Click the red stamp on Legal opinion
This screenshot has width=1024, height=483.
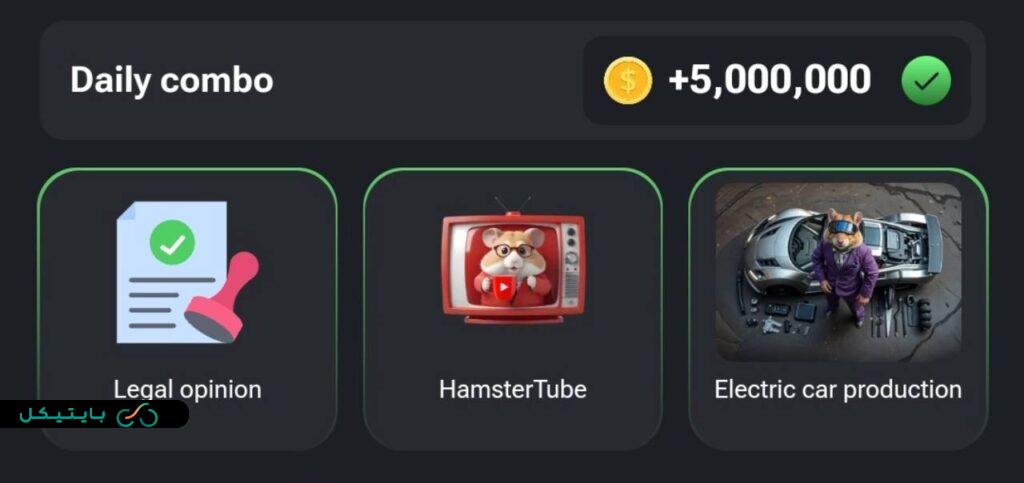pyautogui.click(x=222, y=296)
